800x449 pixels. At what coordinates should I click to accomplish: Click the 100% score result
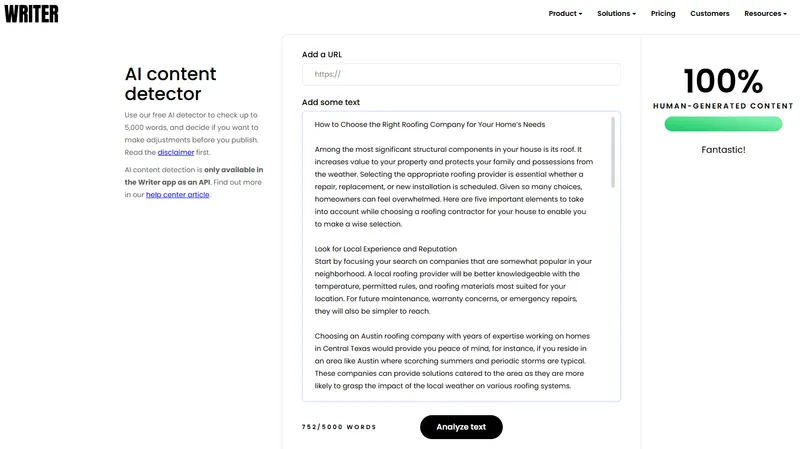(x=723, y=81)
